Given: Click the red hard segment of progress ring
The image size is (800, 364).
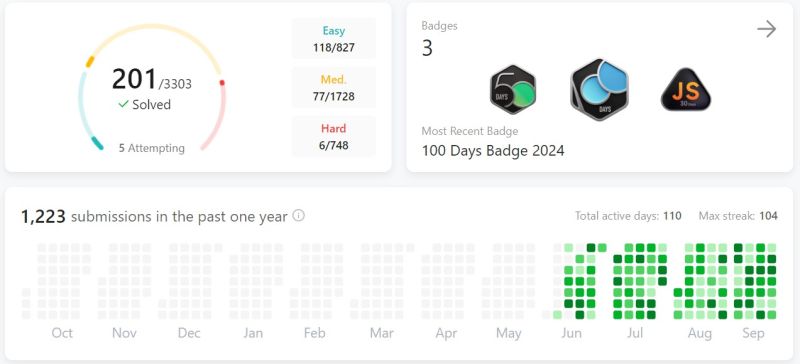Looking at the screenshot, I should click(218, 115).
